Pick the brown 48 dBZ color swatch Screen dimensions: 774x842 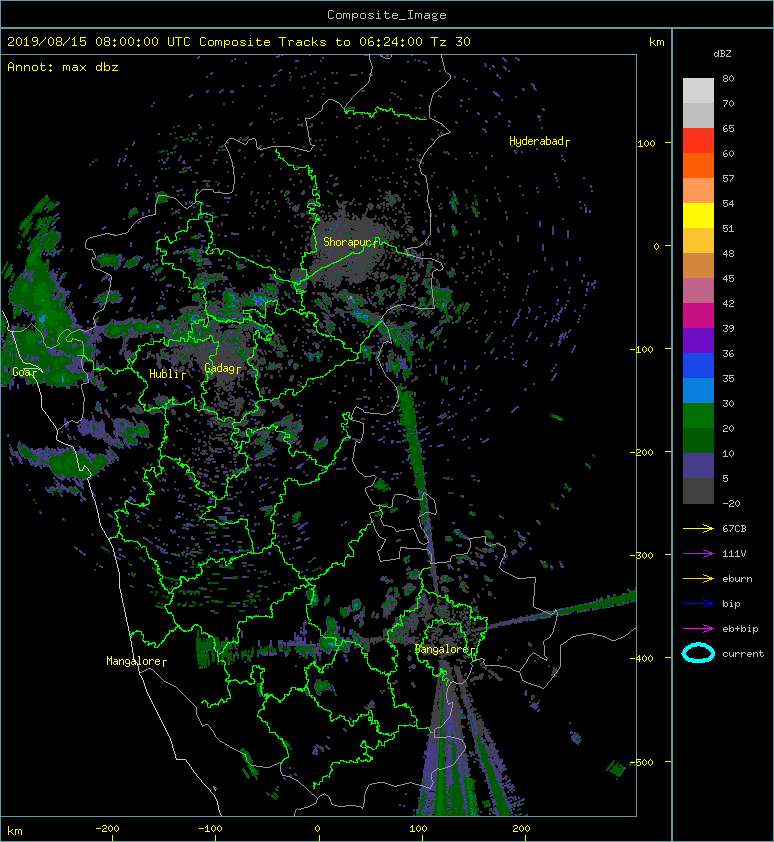698,265
